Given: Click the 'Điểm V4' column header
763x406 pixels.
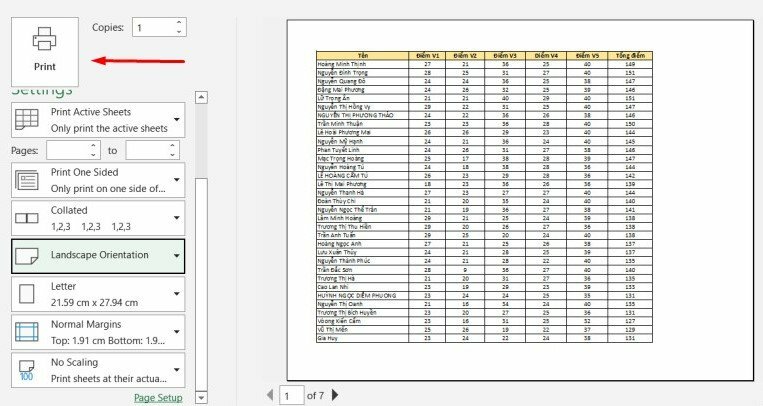Looking at the screenshot, I should click(546, 55).
